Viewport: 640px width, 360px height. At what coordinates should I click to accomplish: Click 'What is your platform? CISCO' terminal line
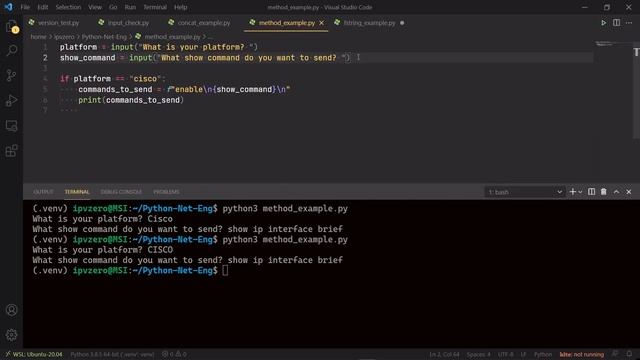[x=103, y=250]
